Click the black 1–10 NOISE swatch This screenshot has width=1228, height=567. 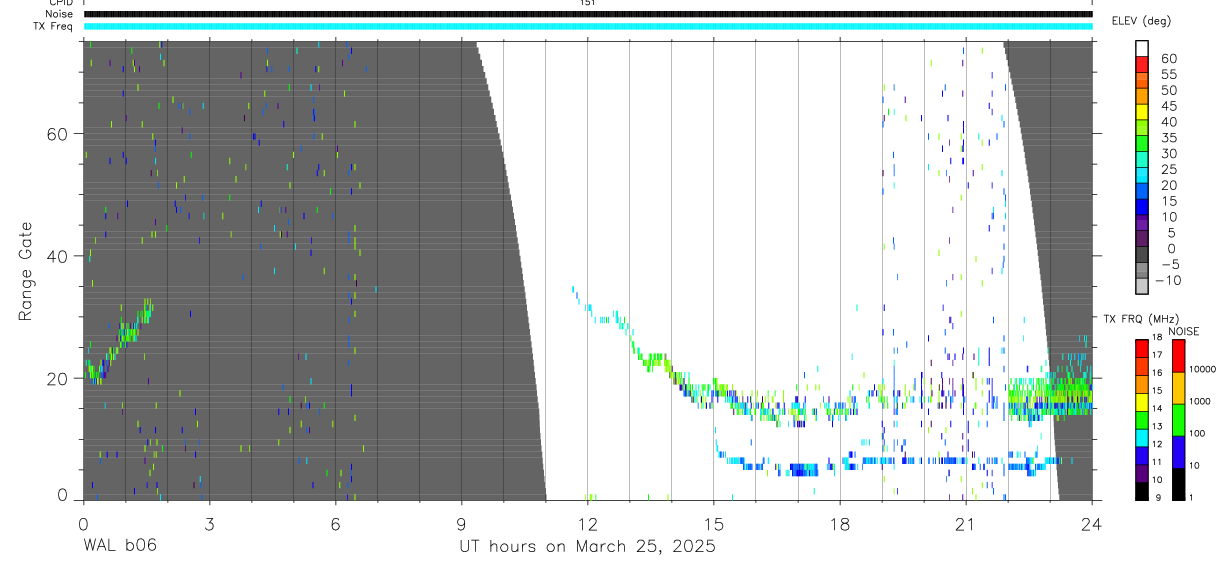coord(1179,483)
